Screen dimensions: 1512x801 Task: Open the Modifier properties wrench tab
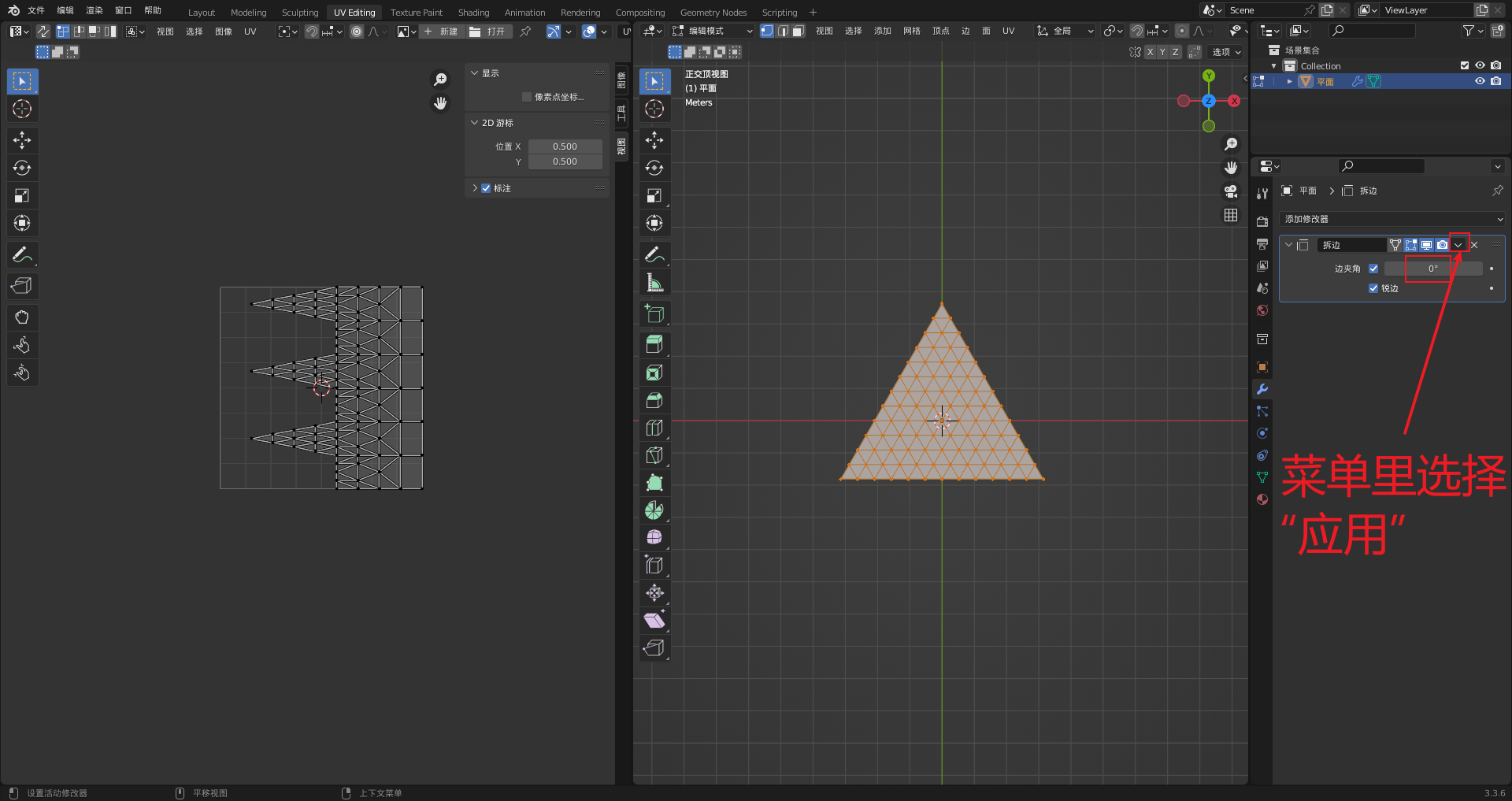pos(1262,389)
